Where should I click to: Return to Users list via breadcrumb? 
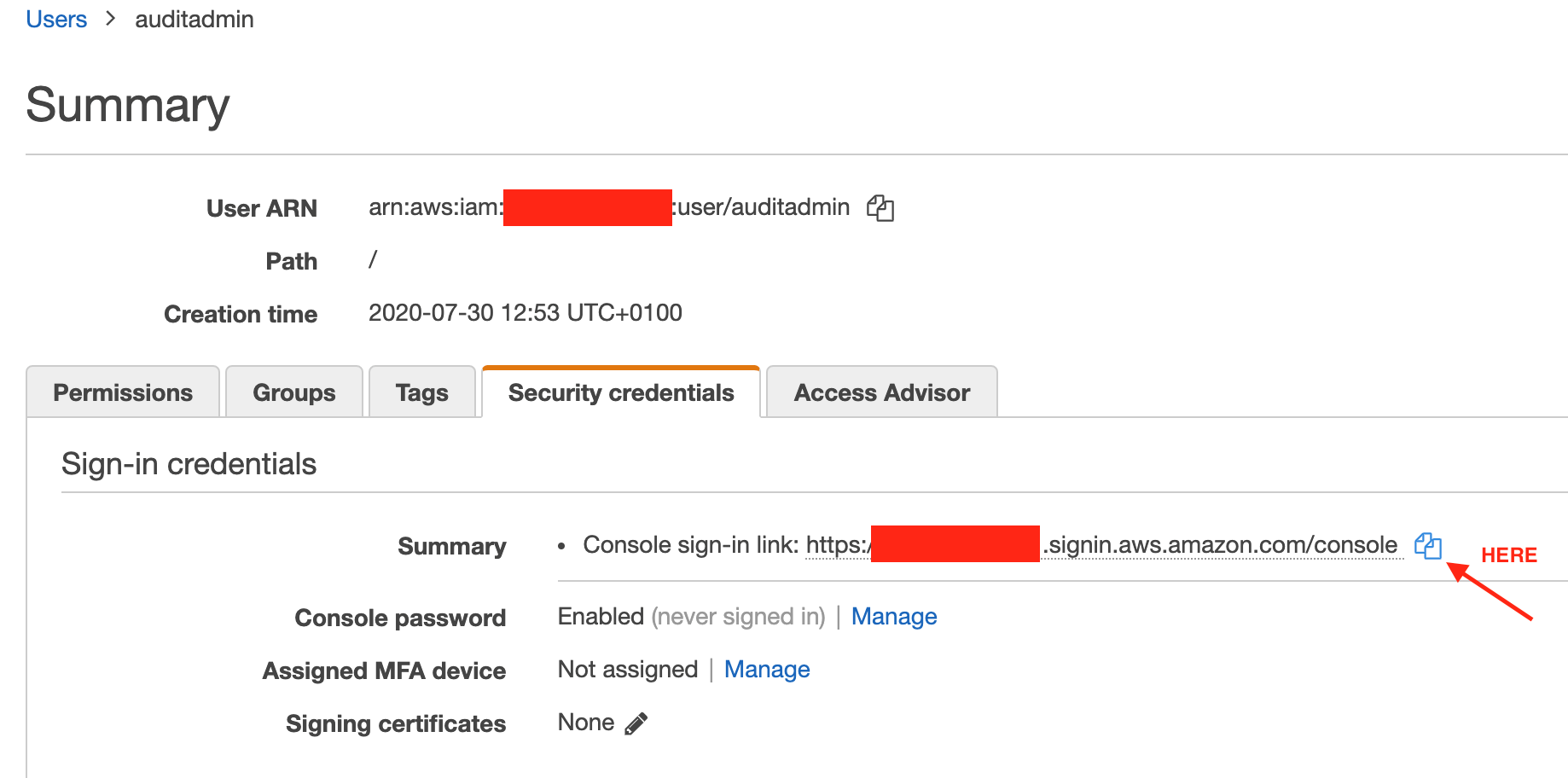pyautogui.click(x=56, y=19)
